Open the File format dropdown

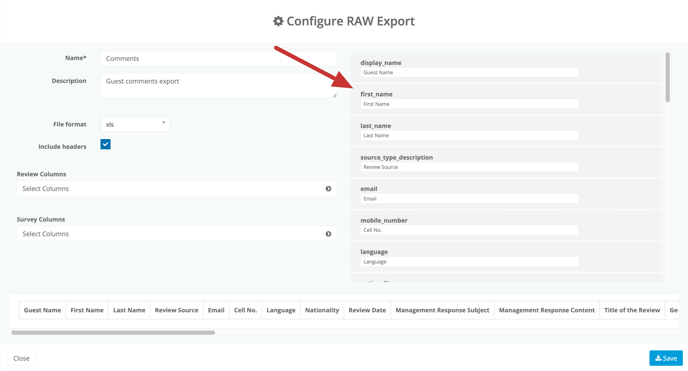(x=135, y=124)
